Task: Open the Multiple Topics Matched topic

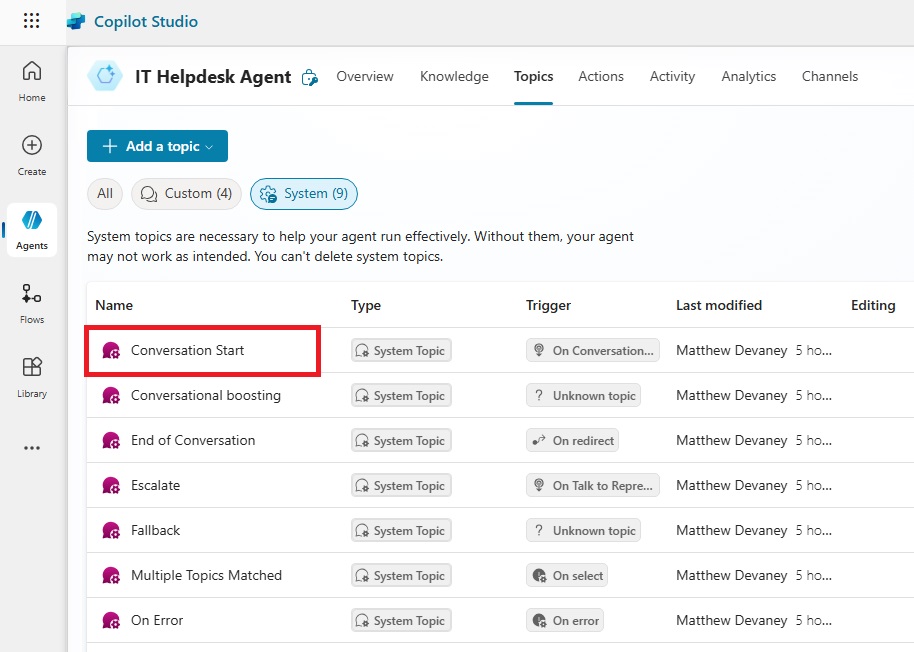Action: (206, 575)
